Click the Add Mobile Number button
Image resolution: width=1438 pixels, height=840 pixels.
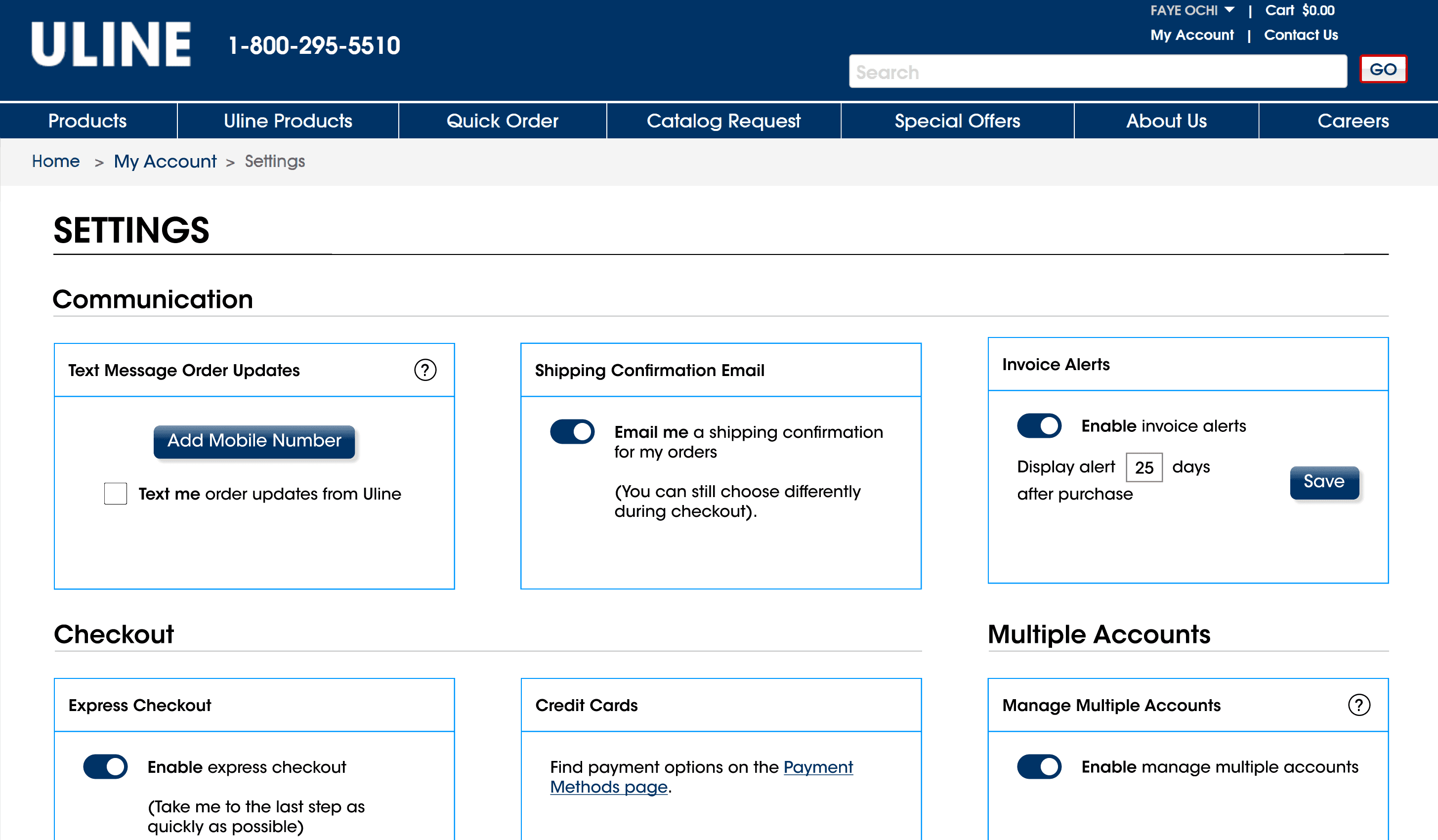click(254, 441)
